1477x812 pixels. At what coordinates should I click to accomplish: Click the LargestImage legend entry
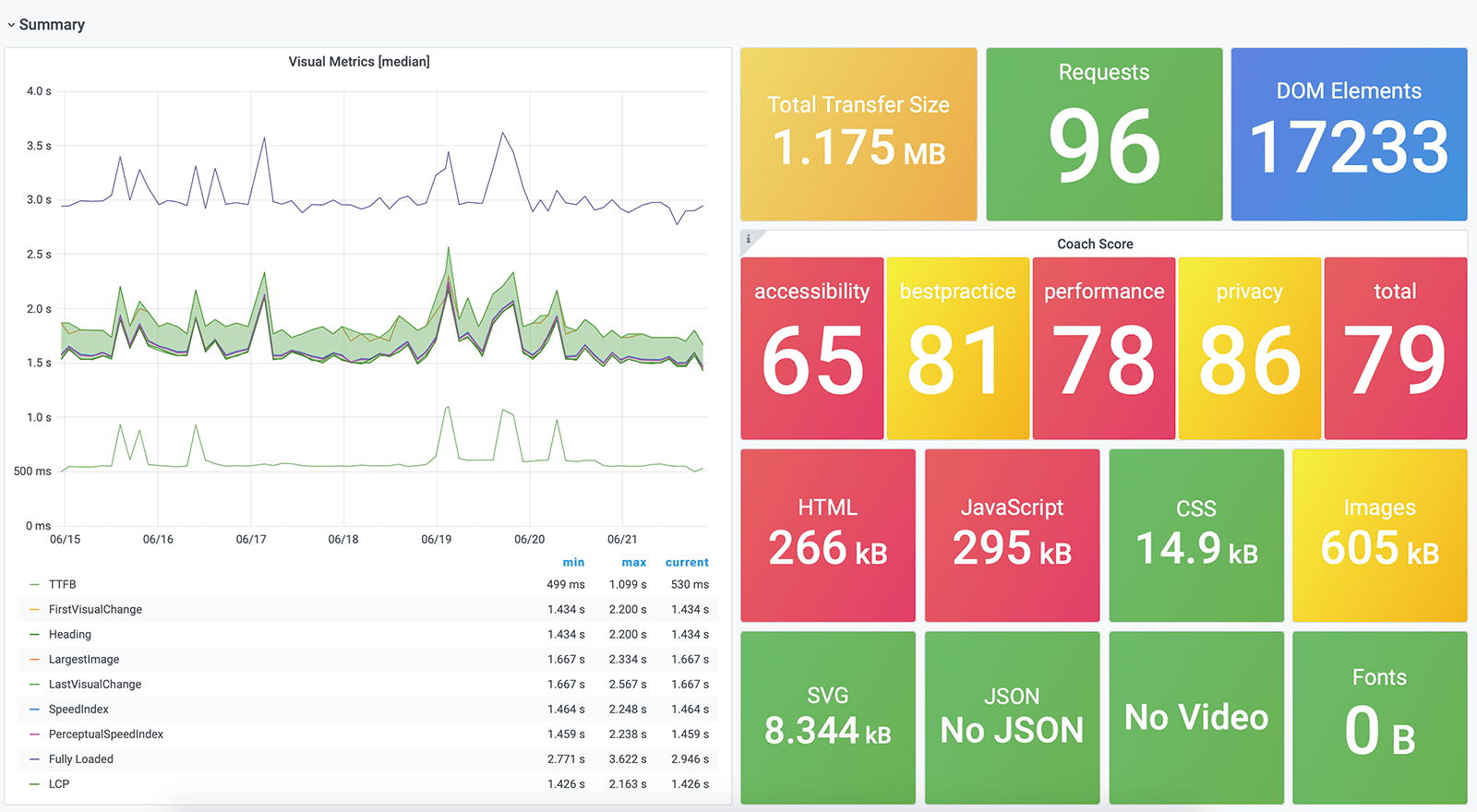(84, 659)
